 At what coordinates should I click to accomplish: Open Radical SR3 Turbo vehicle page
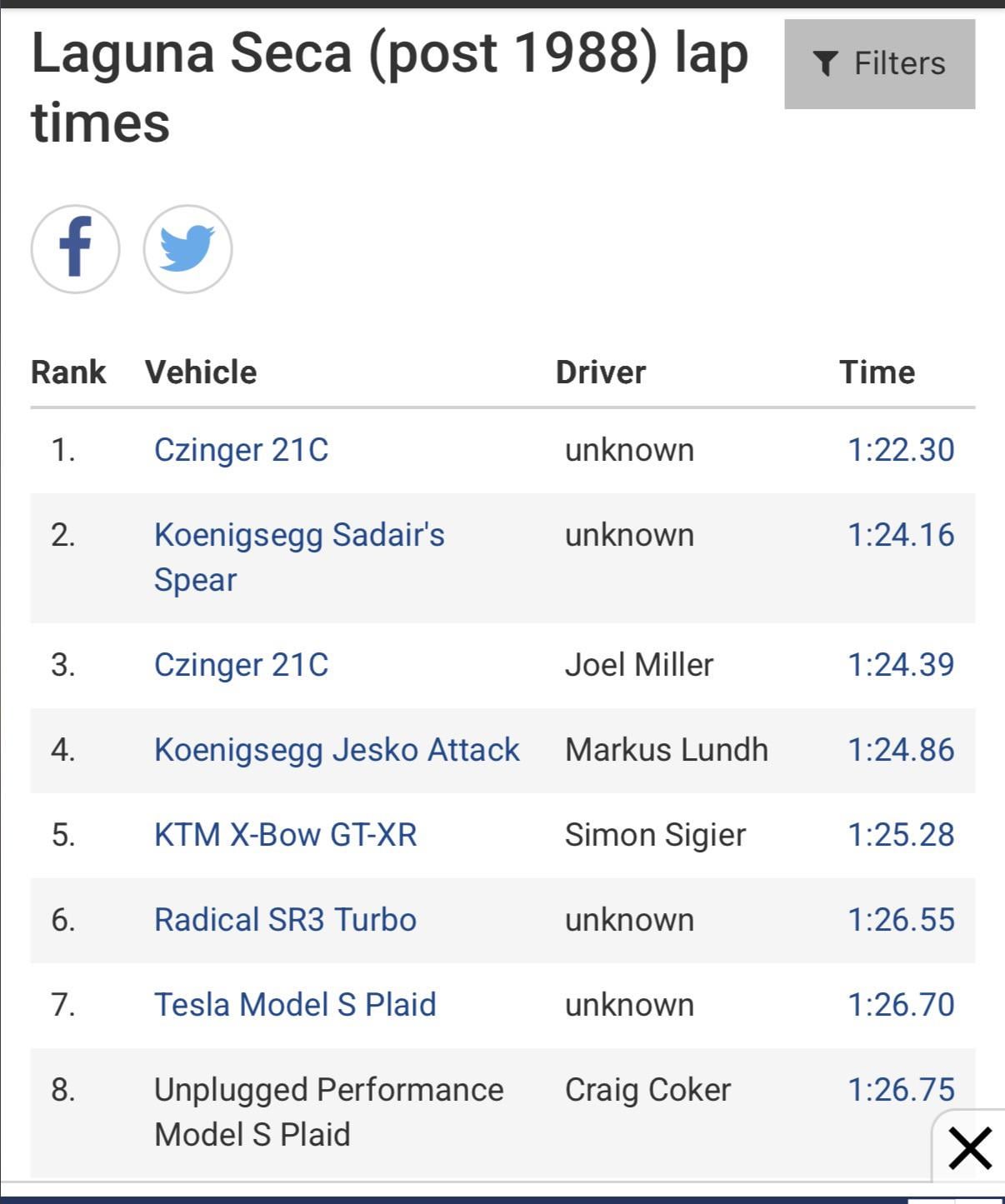click(x=285, y=920)
